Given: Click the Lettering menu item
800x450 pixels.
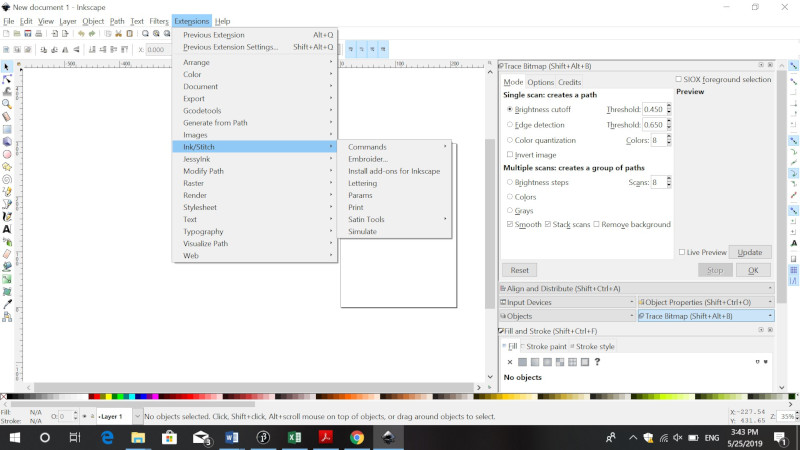Looking at the screenshot, I should tap(396, 183).
